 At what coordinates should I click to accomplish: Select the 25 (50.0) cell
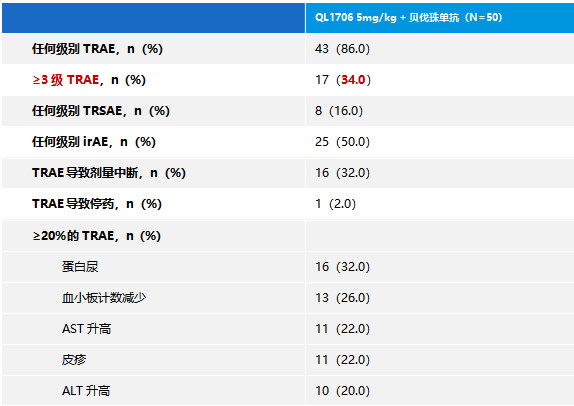[342, 142]
